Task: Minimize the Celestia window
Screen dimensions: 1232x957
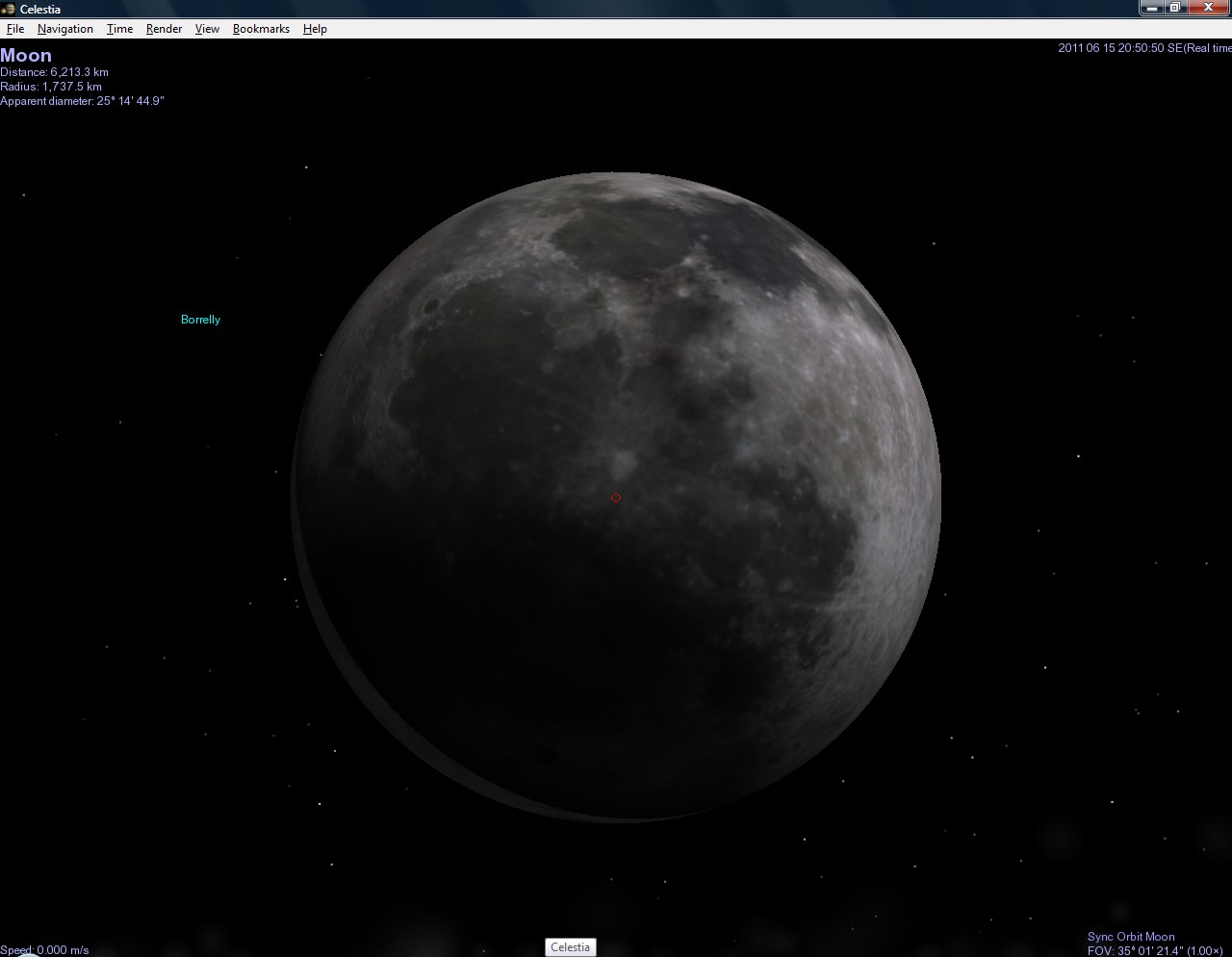Action: click(1151, 8)
